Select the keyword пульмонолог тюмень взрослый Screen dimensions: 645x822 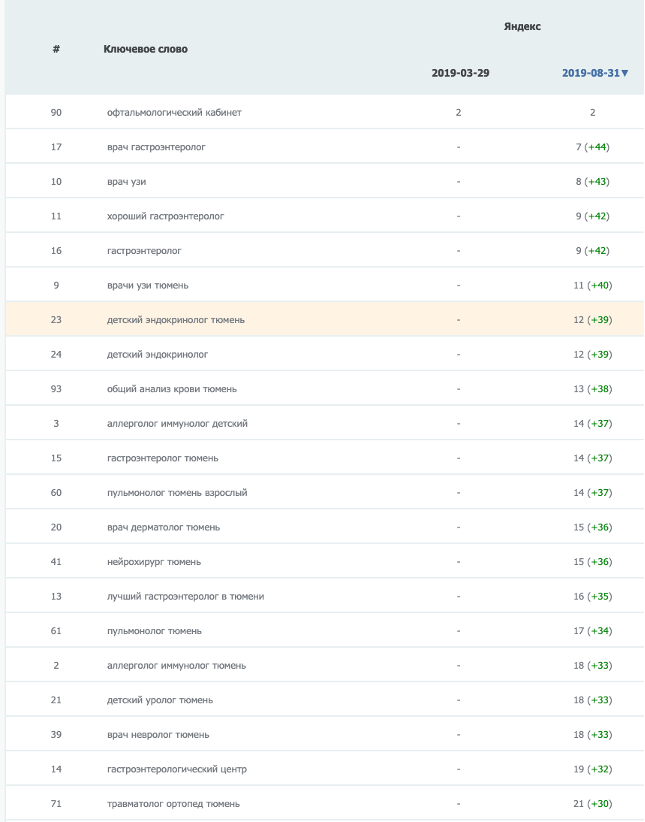(176, 493)
